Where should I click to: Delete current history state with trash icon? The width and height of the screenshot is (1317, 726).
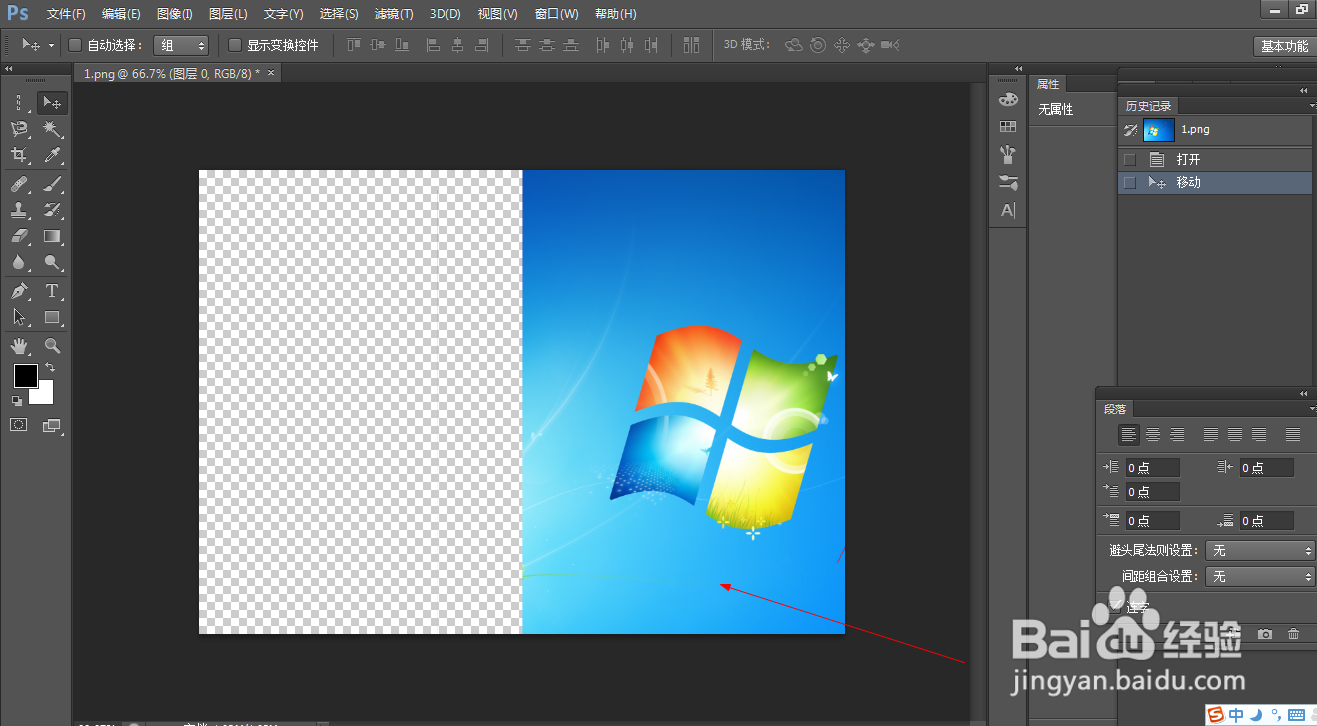tap(1294, 634)
